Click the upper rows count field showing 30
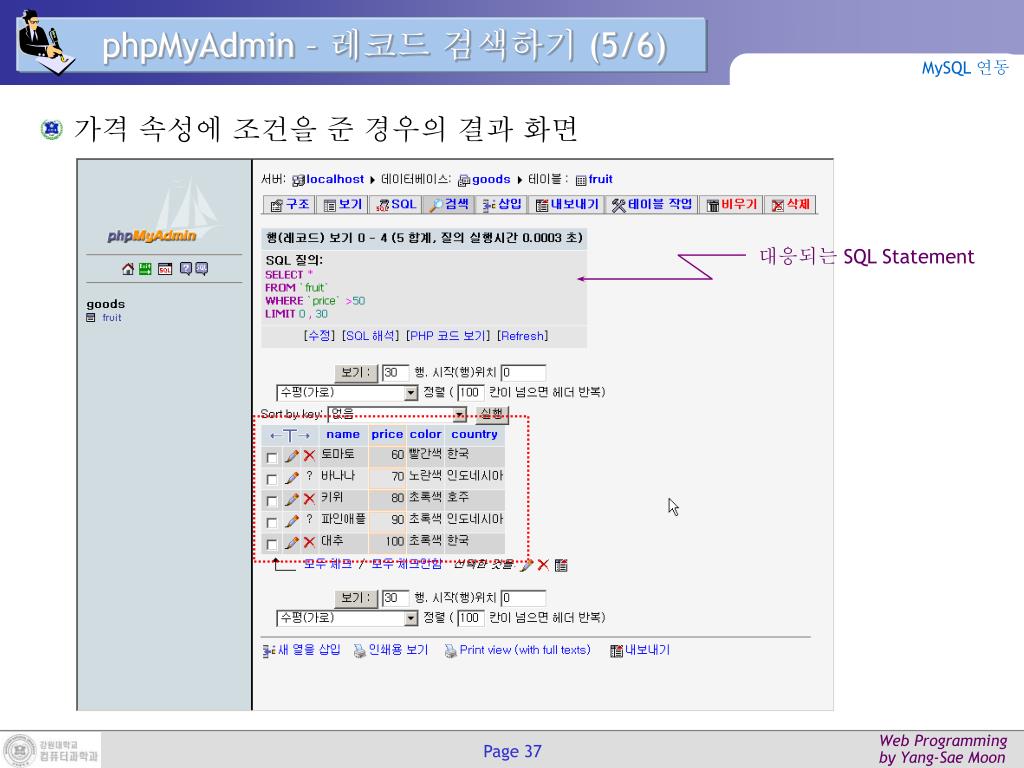The image size is (1024, 768). [395, 373]
